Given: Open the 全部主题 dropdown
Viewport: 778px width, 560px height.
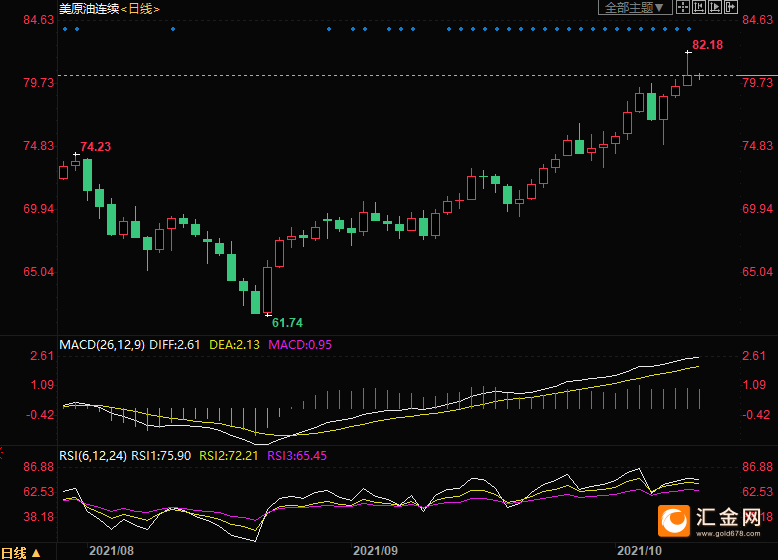Looking at the screenshot, I should 634,8.
